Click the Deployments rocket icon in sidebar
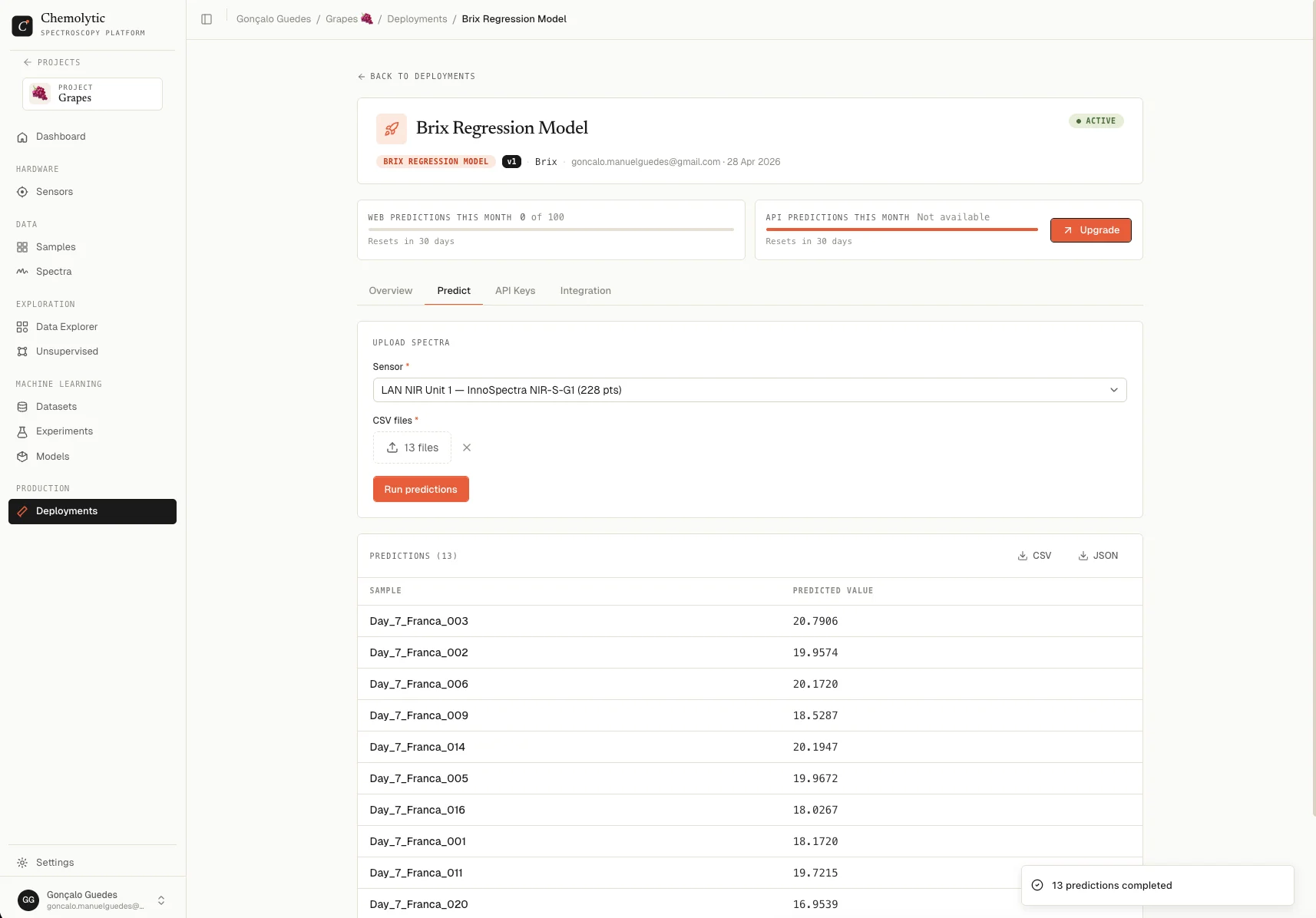The height and width of the screenshot is (918, 1316). point(22,511)
